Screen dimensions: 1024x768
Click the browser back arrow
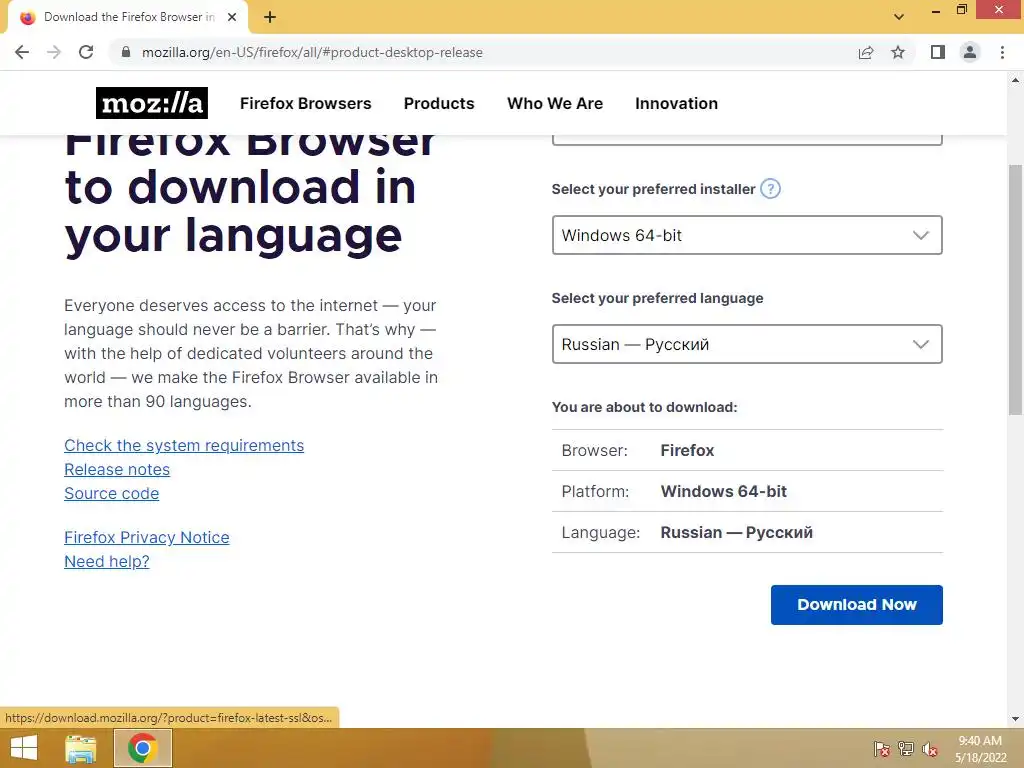coord(22,52)
